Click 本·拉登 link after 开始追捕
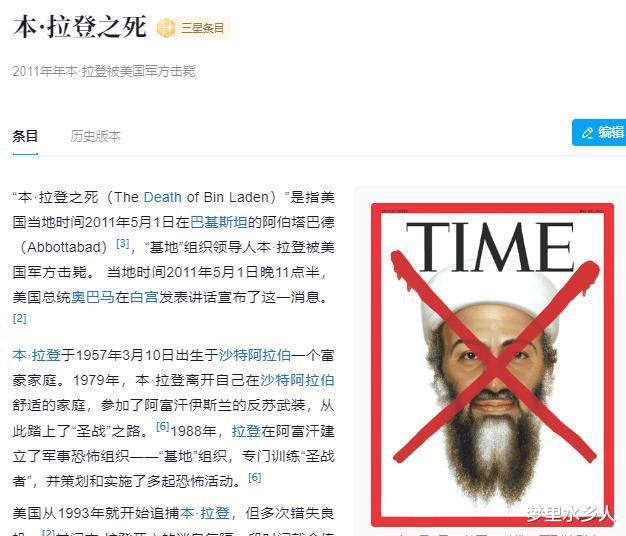 click(205, 513)
